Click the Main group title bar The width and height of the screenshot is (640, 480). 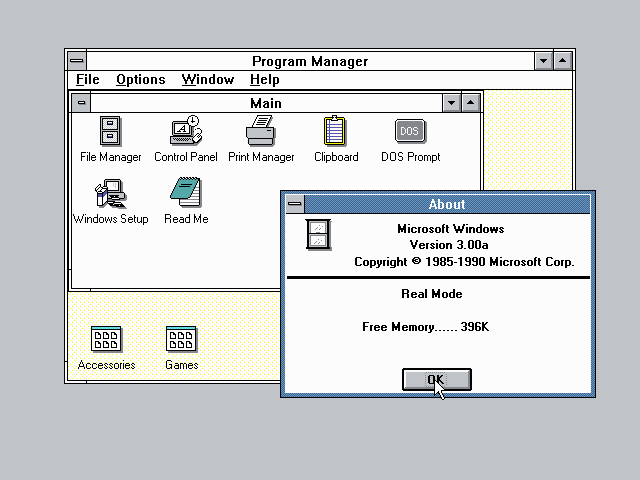(265, 103)
